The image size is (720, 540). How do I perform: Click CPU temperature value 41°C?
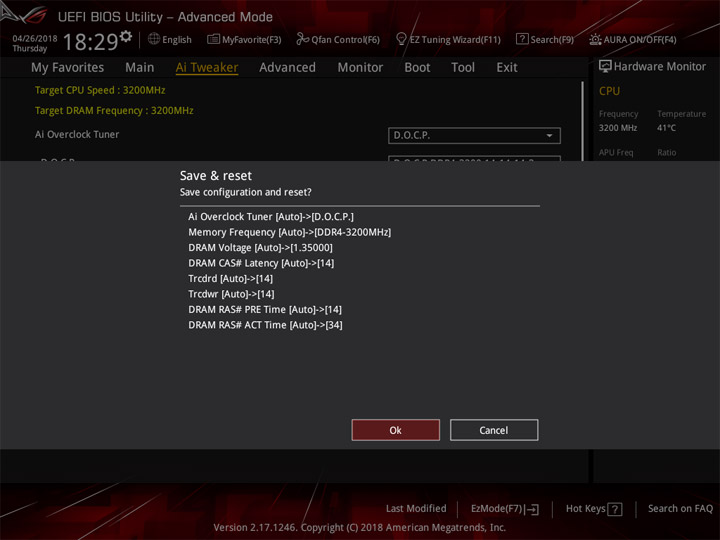[666, 128]
